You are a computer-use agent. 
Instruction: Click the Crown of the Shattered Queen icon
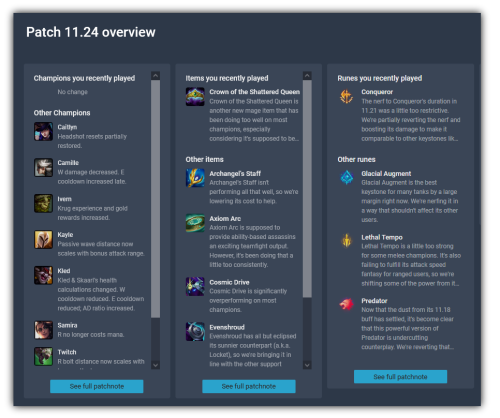pos(195,97)
